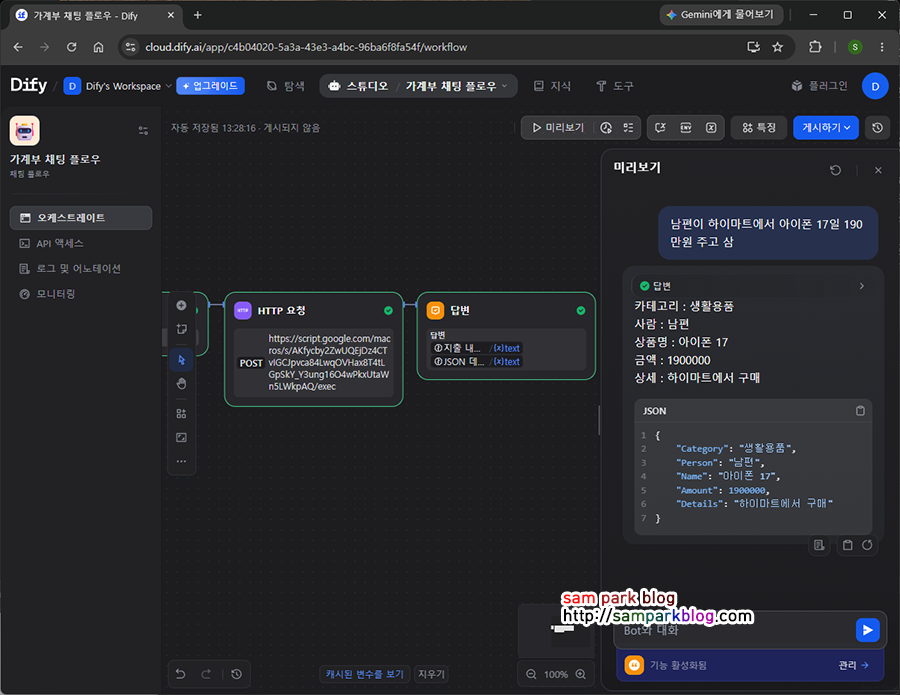900x695 pixels.
Task: Click the Dify logo
Action: pos(29,86)
